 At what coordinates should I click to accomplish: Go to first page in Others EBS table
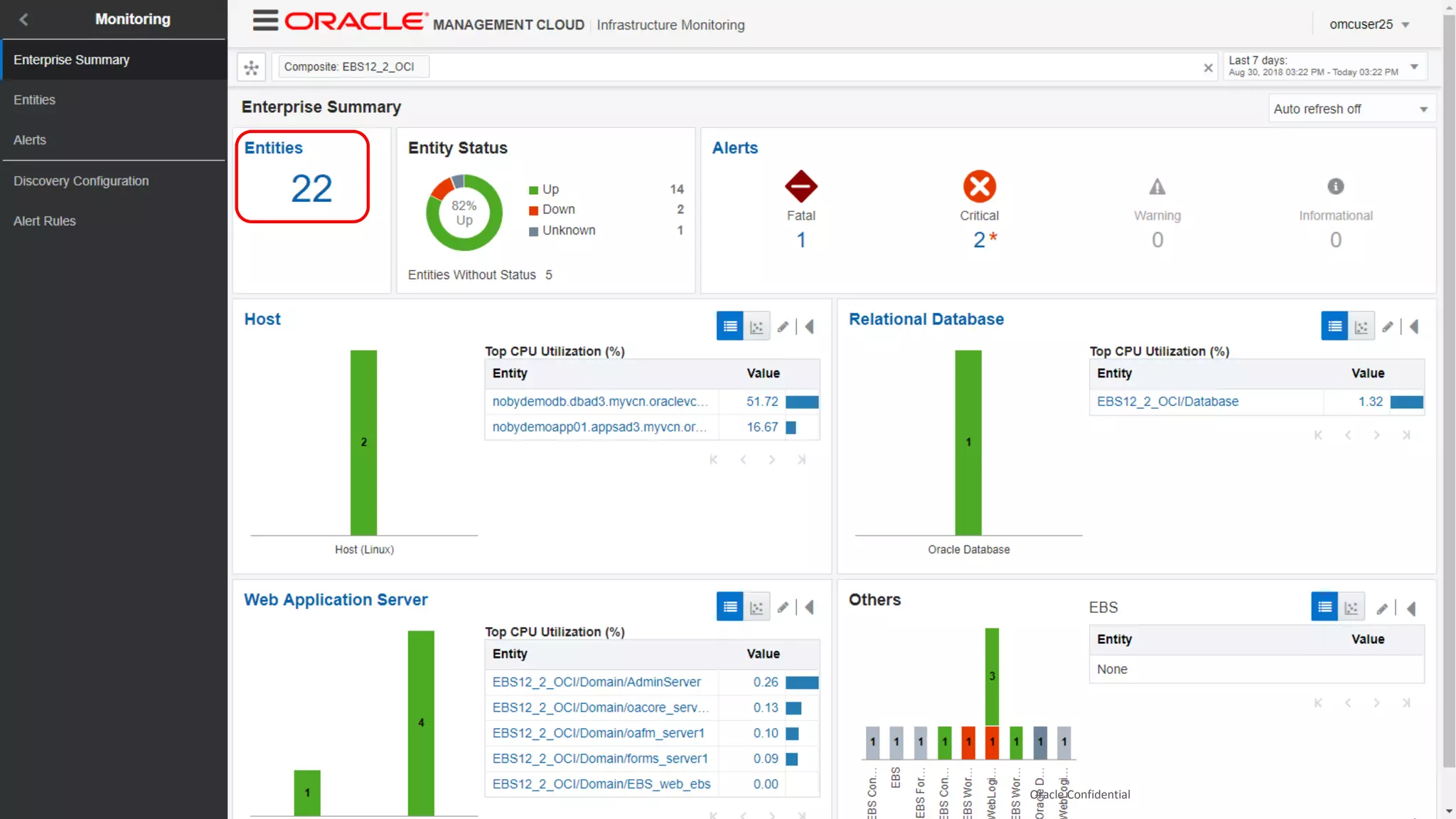pyautogui.click(x=1318, y=703)
